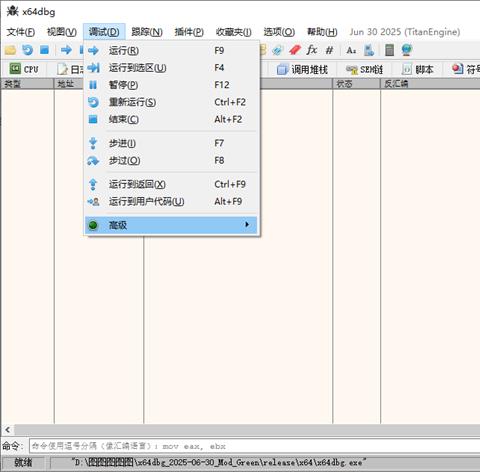The width and height of the screenshot is (480, 472).
Task: Click the x64dbg.exe path in status bar
Action: [x=219, y=463]
